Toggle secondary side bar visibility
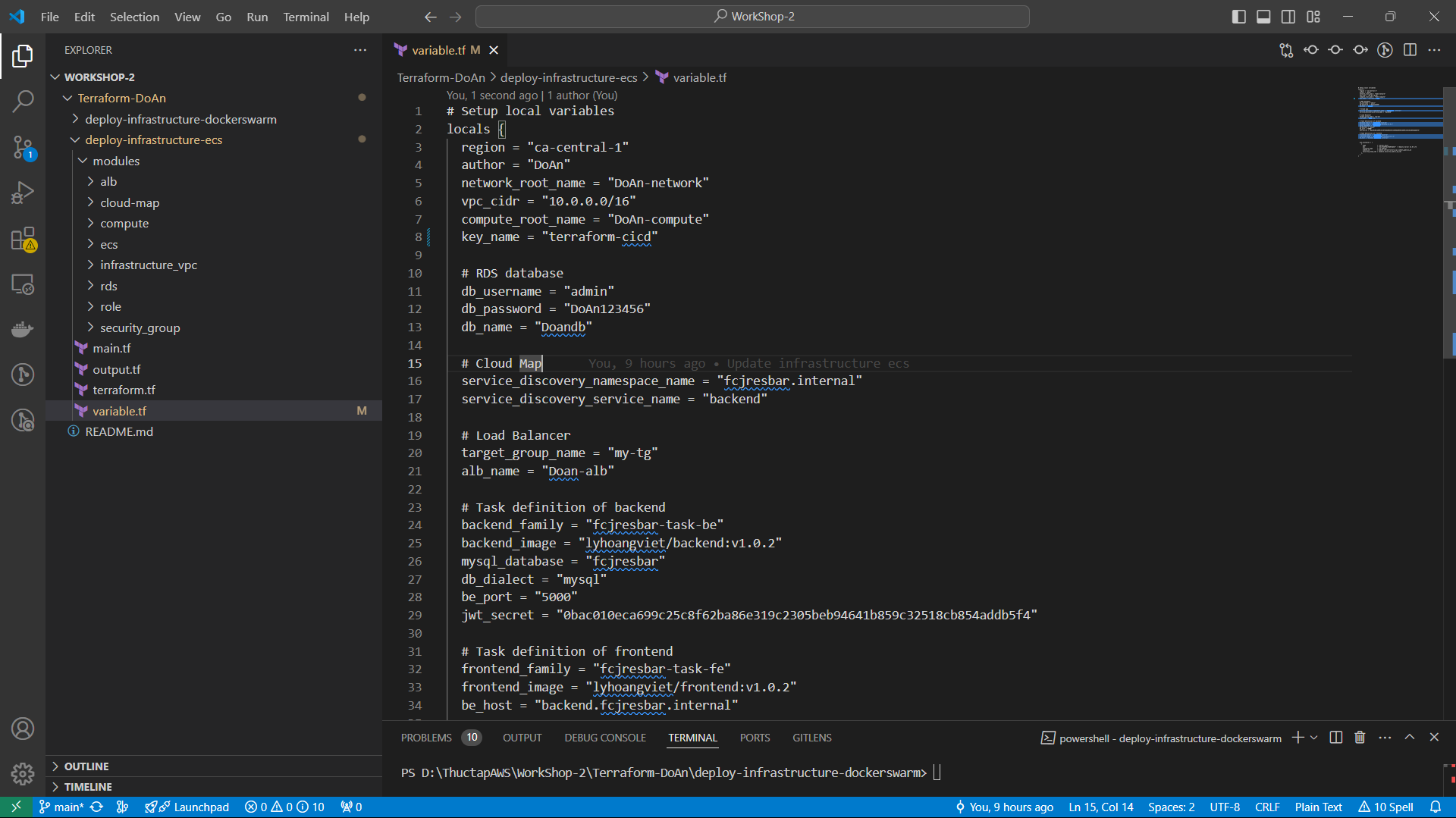The width and height of the screenshot is (1456, 818). [x=1288, y=17]
